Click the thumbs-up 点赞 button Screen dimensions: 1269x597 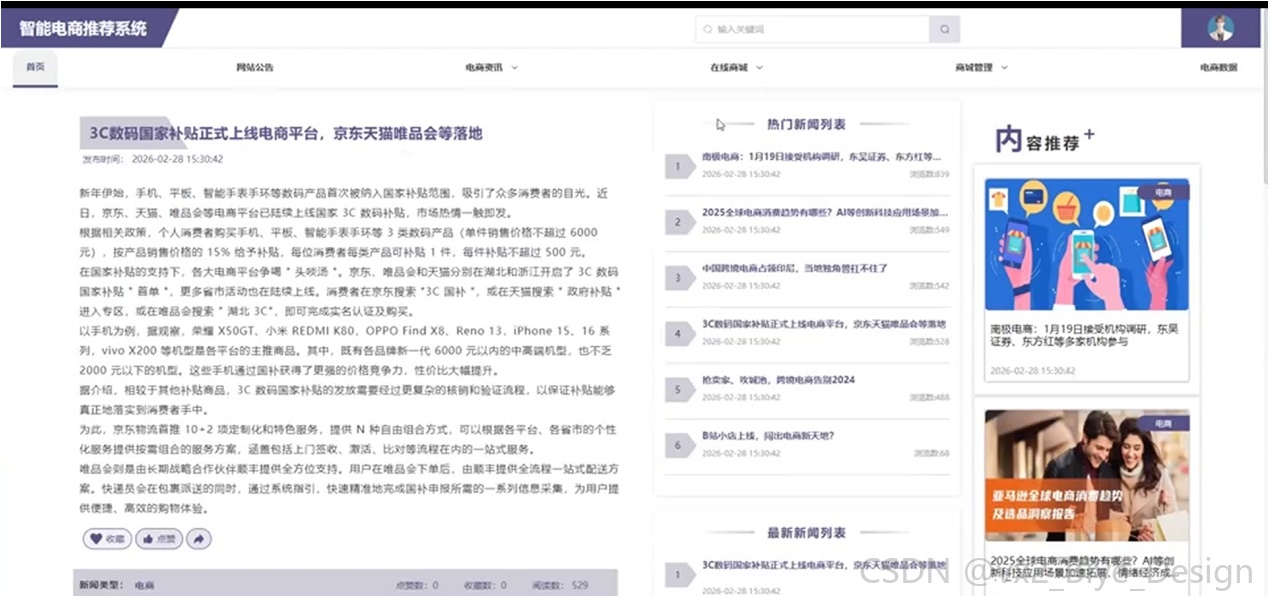click(157, 539)
